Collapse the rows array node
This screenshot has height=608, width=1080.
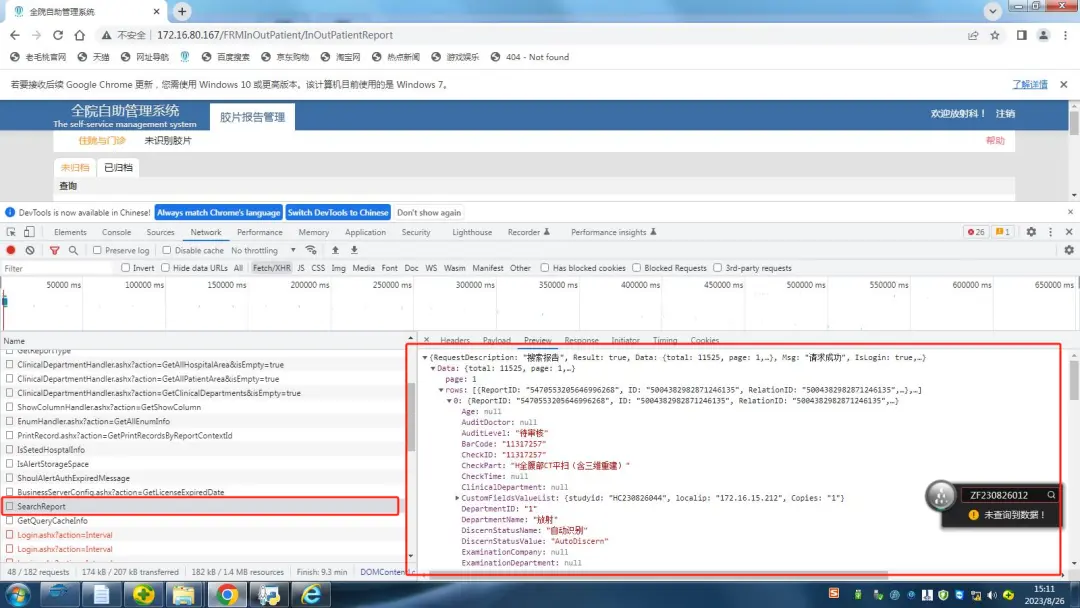pyautogui.click(x=441, y=390)
